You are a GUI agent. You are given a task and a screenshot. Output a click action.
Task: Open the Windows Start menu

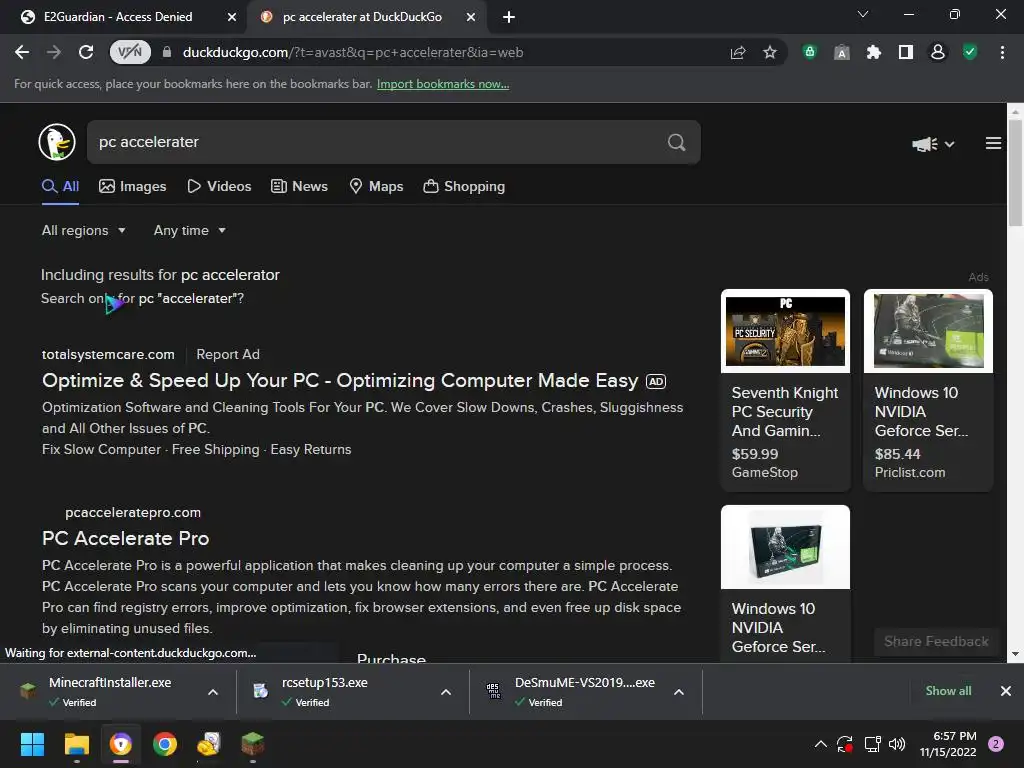(32, 744)
